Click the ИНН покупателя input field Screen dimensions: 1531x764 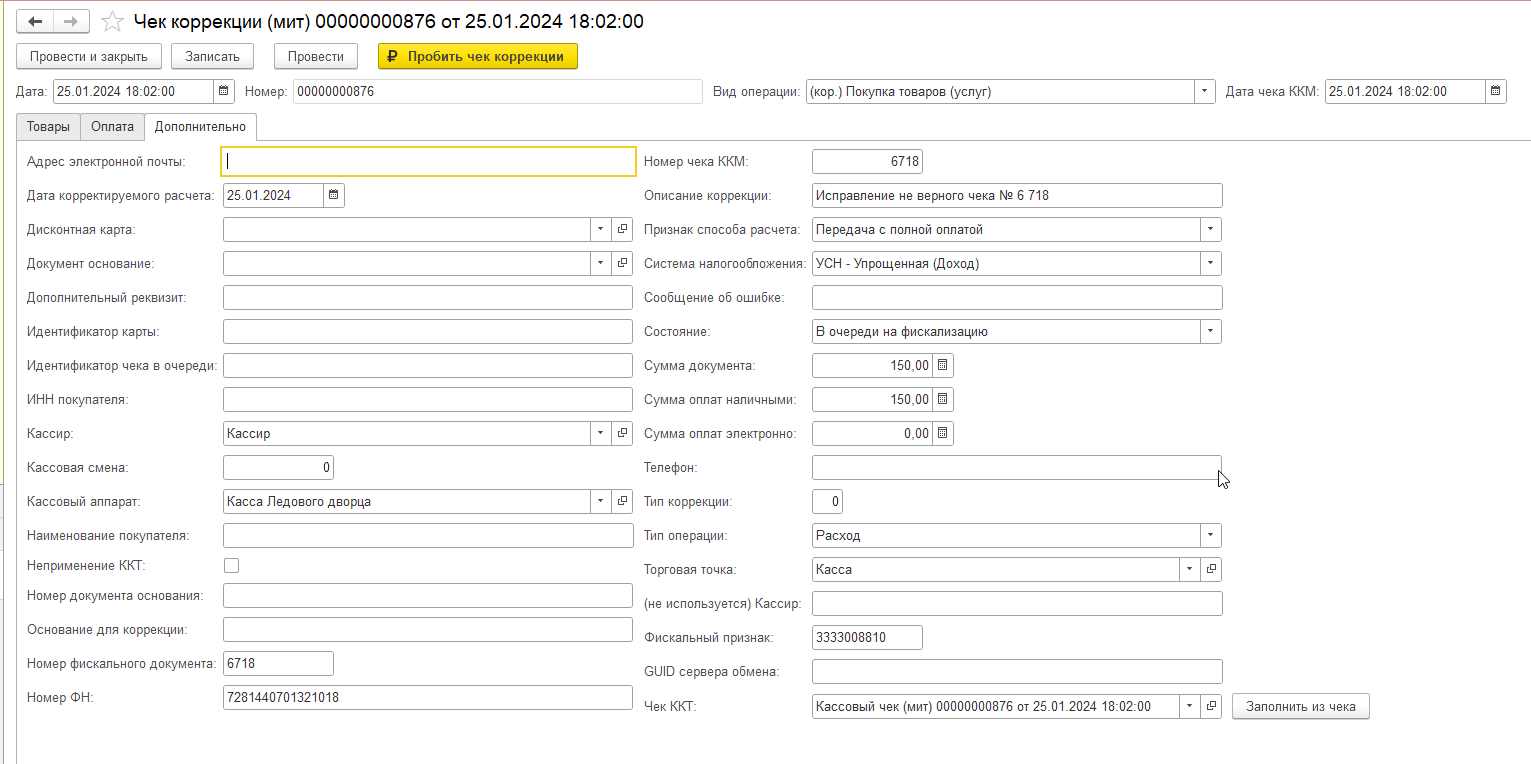428,399
